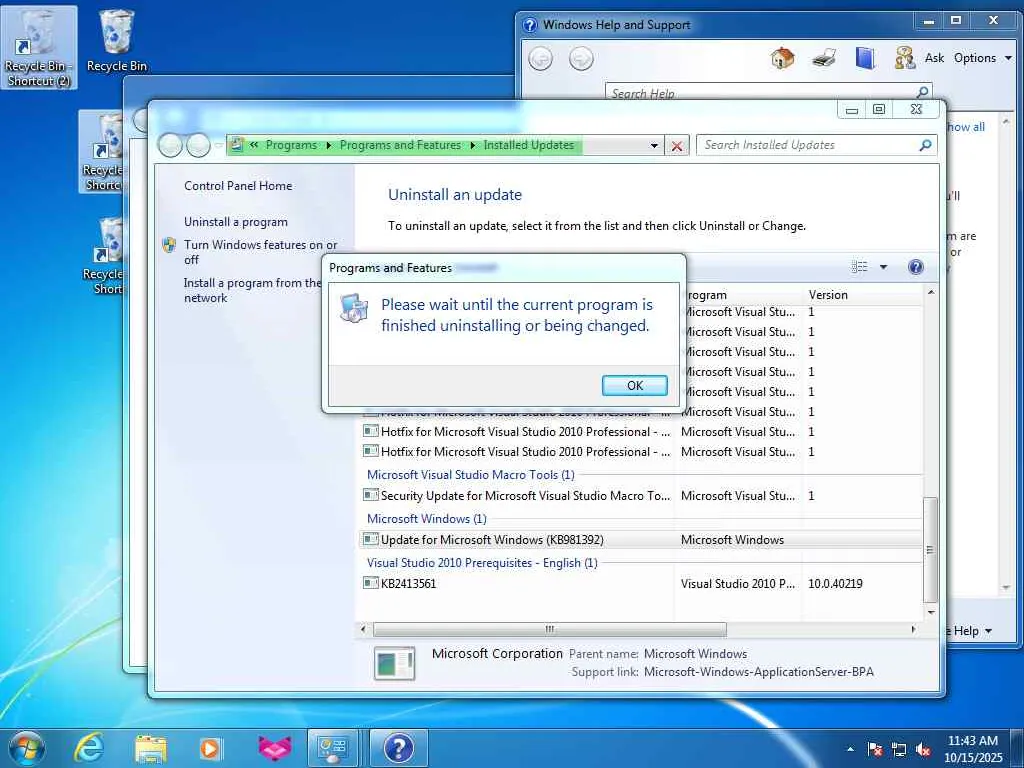Image resolution: width=1024 pixels, height=768 pixels.
Task: Open Control Panel Home link
Action: tap(238, 185)
